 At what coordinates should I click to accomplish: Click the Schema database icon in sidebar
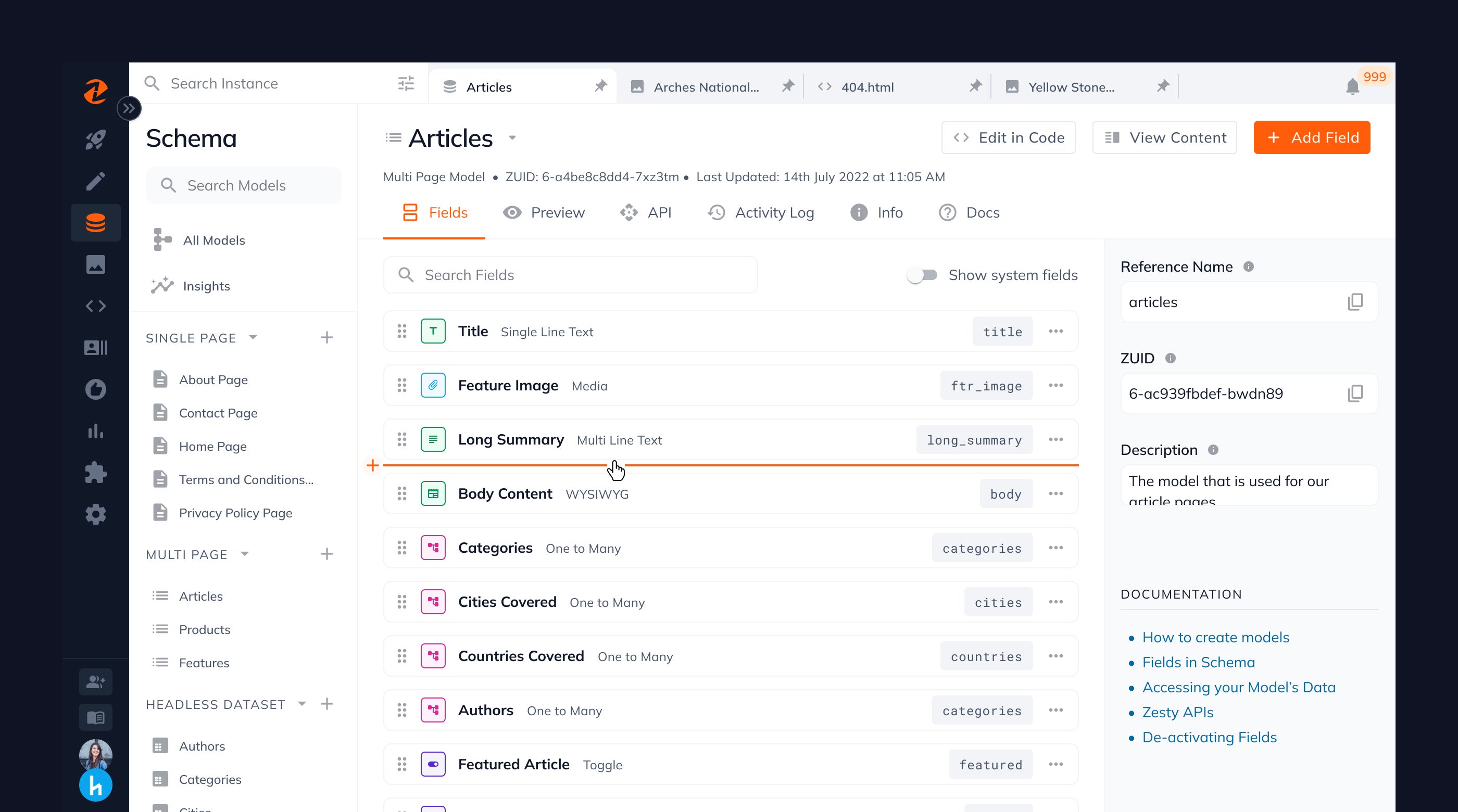pos(96,222)
